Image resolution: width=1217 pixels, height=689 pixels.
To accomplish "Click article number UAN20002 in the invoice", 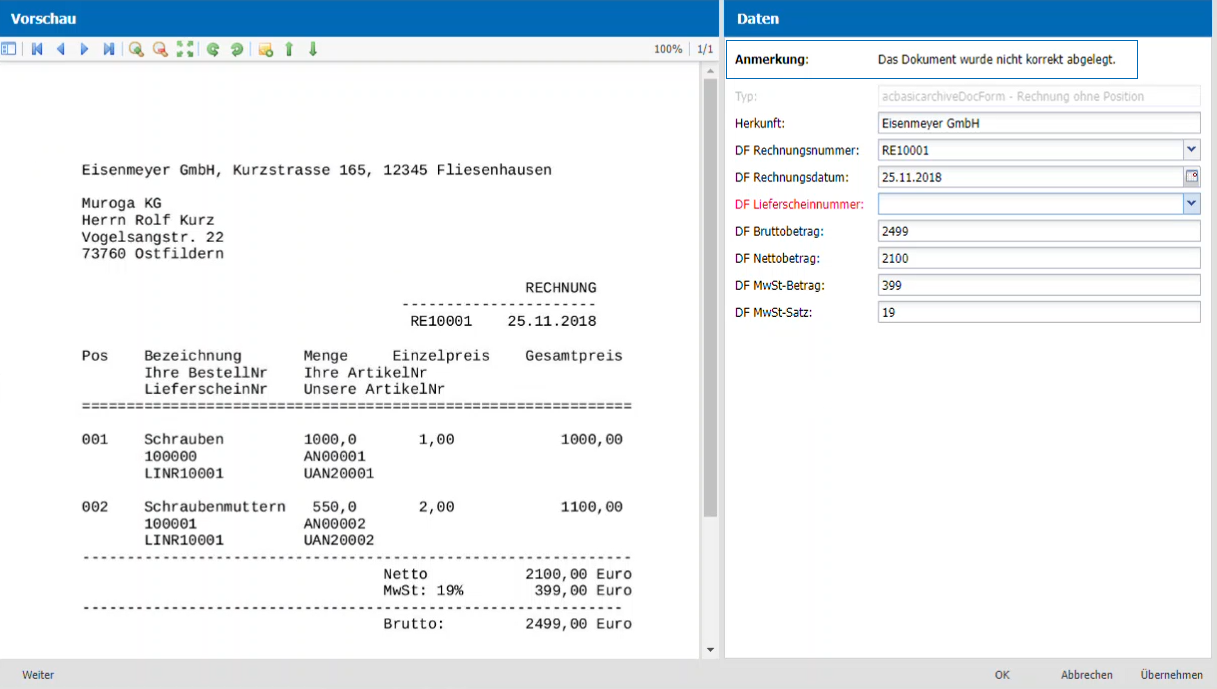I will 339,540.
